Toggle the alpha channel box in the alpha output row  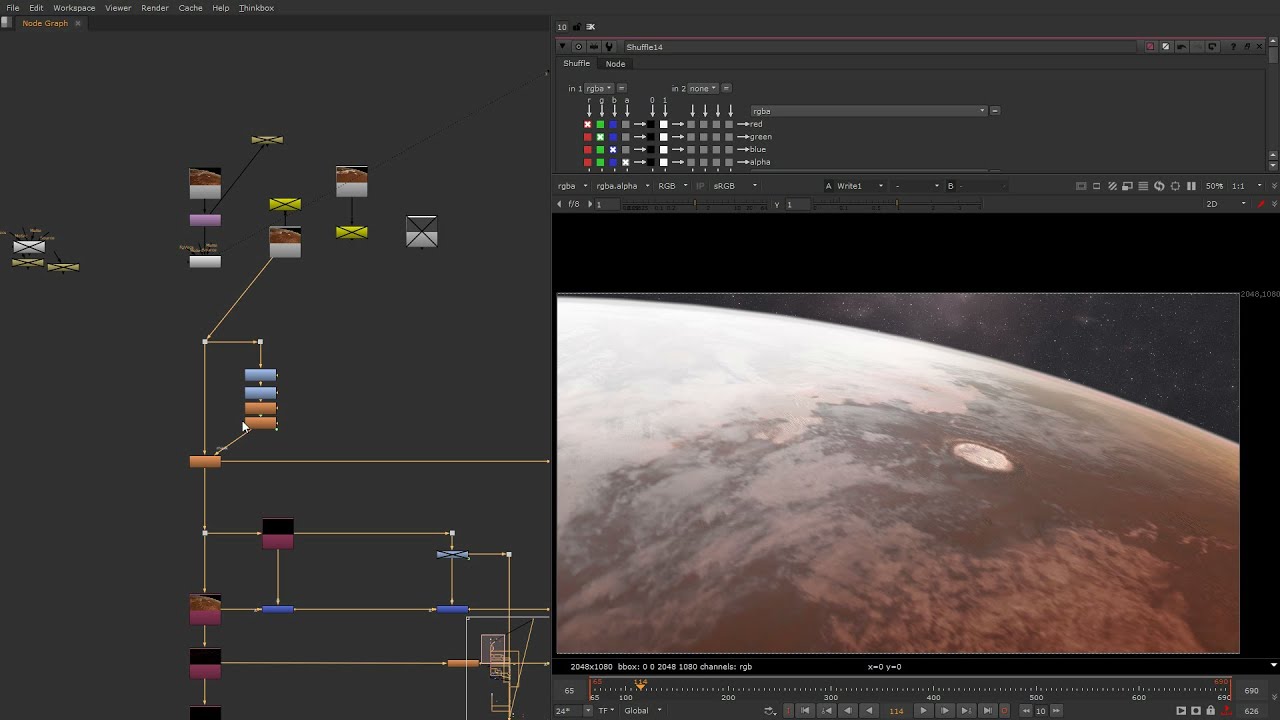[626, 162]
